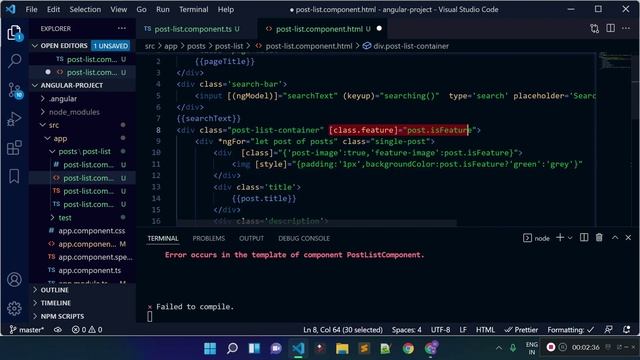Open the Accounts menu icon
Viewport: 640px width, 360px height.
click(x=14, y=280)
